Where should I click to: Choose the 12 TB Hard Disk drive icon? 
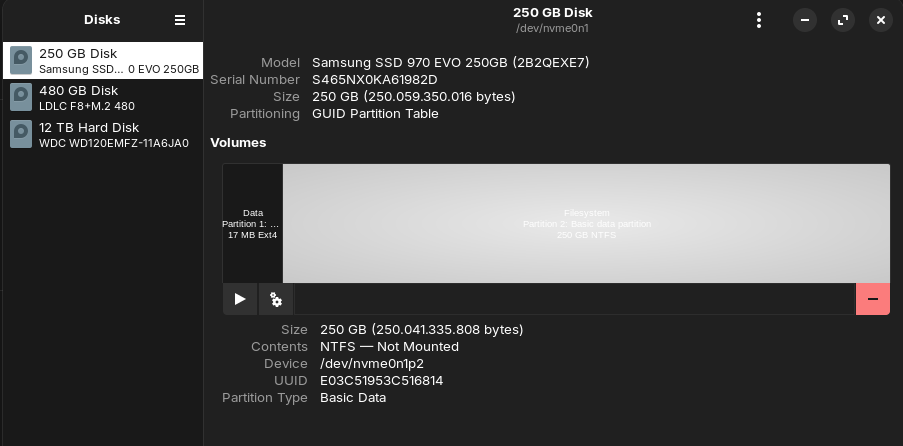coord(21,135)
